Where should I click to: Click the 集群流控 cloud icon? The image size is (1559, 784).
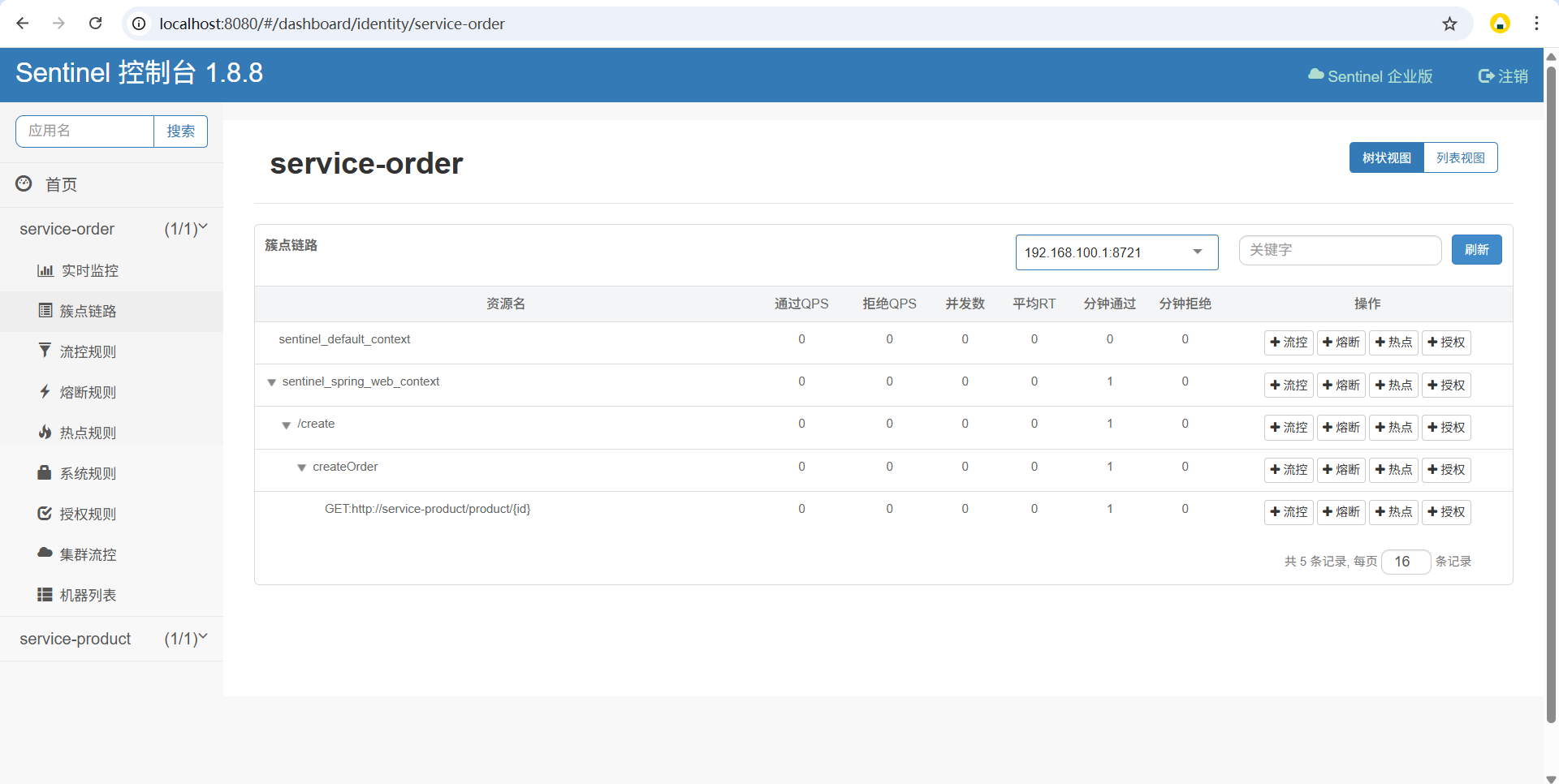click(x=45, y=553)
